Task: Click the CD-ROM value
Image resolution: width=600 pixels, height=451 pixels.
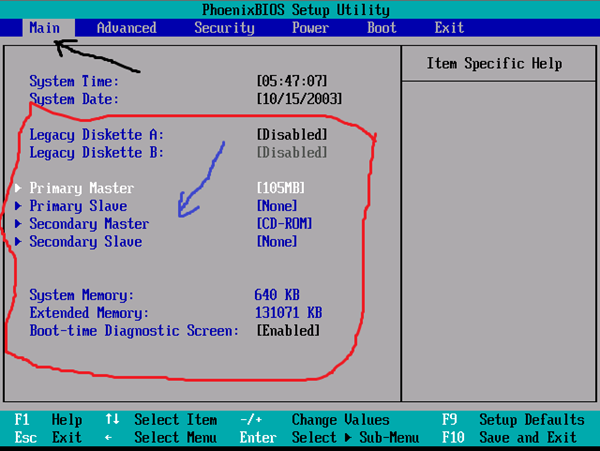Action: [284, 224]
